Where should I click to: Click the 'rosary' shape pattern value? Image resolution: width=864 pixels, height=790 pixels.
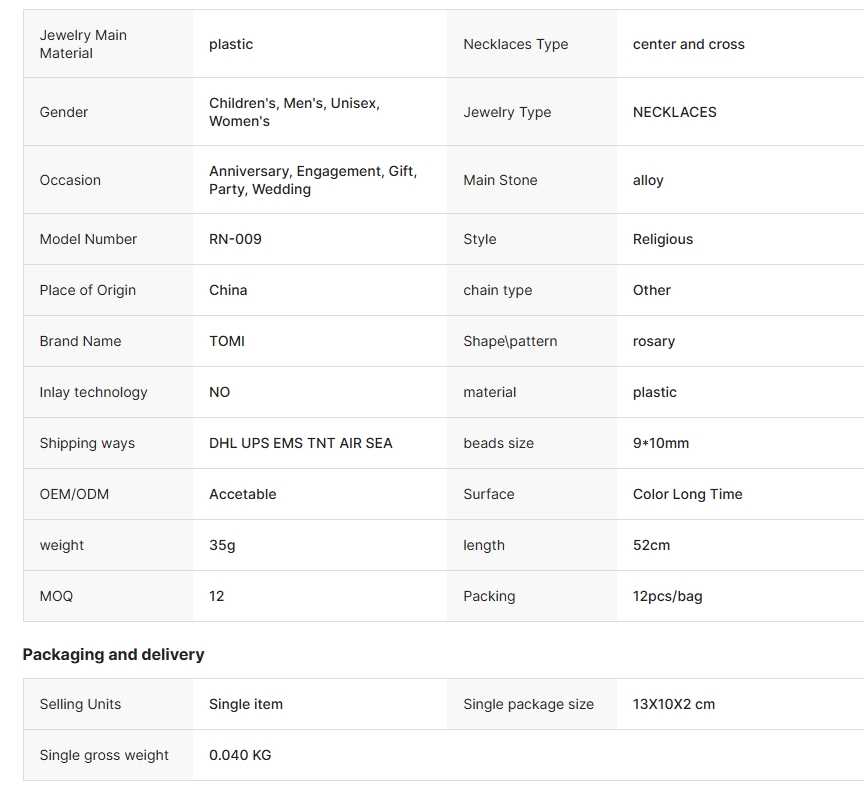pyautogui.click(x=654, y=341)
